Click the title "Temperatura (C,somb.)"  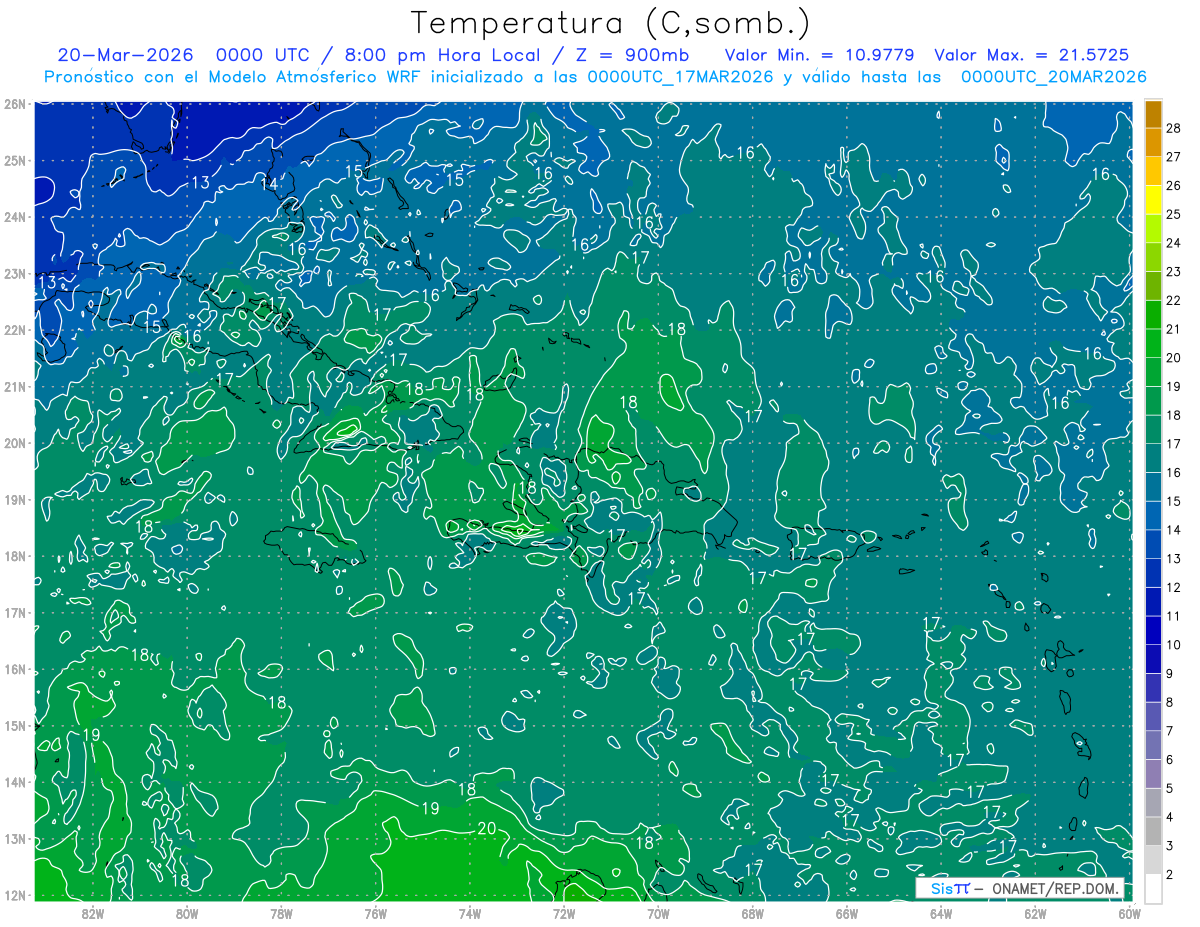pyautogui.click(x=611, y=23)
